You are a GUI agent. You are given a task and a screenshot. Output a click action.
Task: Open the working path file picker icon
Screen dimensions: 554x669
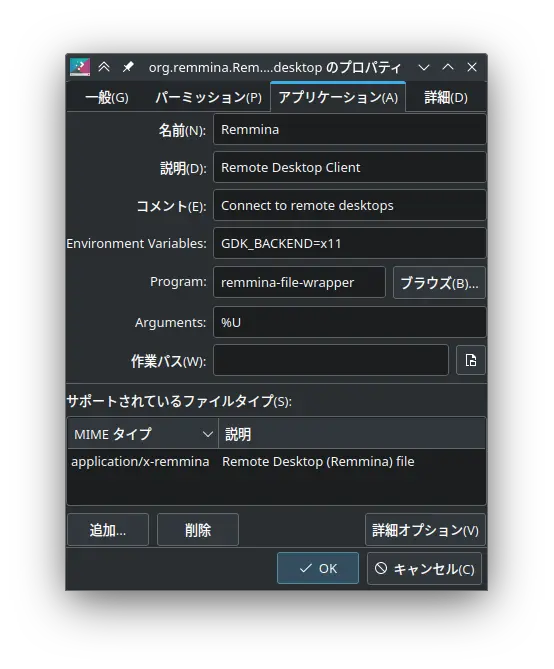[x=471, y=360]
